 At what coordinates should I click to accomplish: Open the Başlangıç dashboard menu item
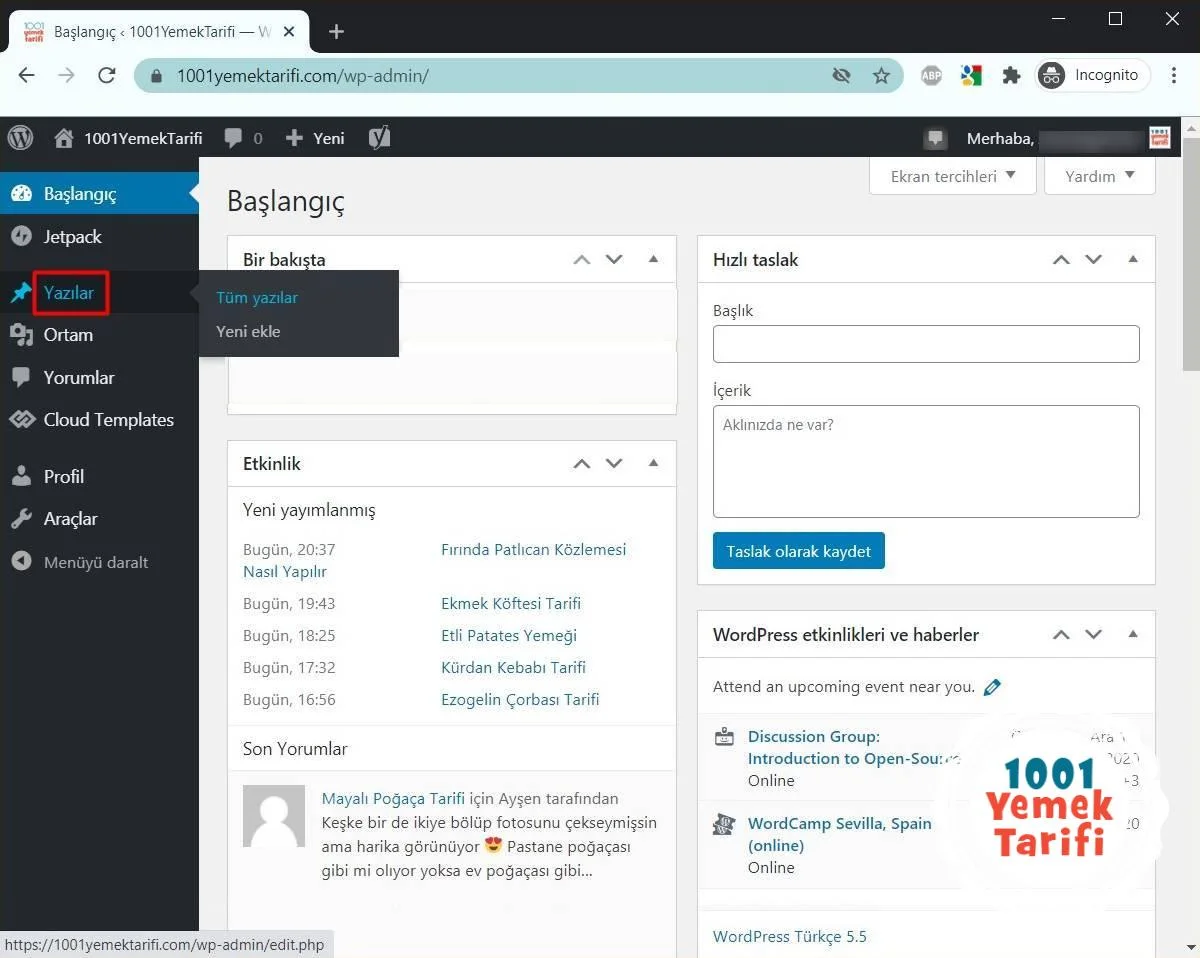tap(99, 194)
